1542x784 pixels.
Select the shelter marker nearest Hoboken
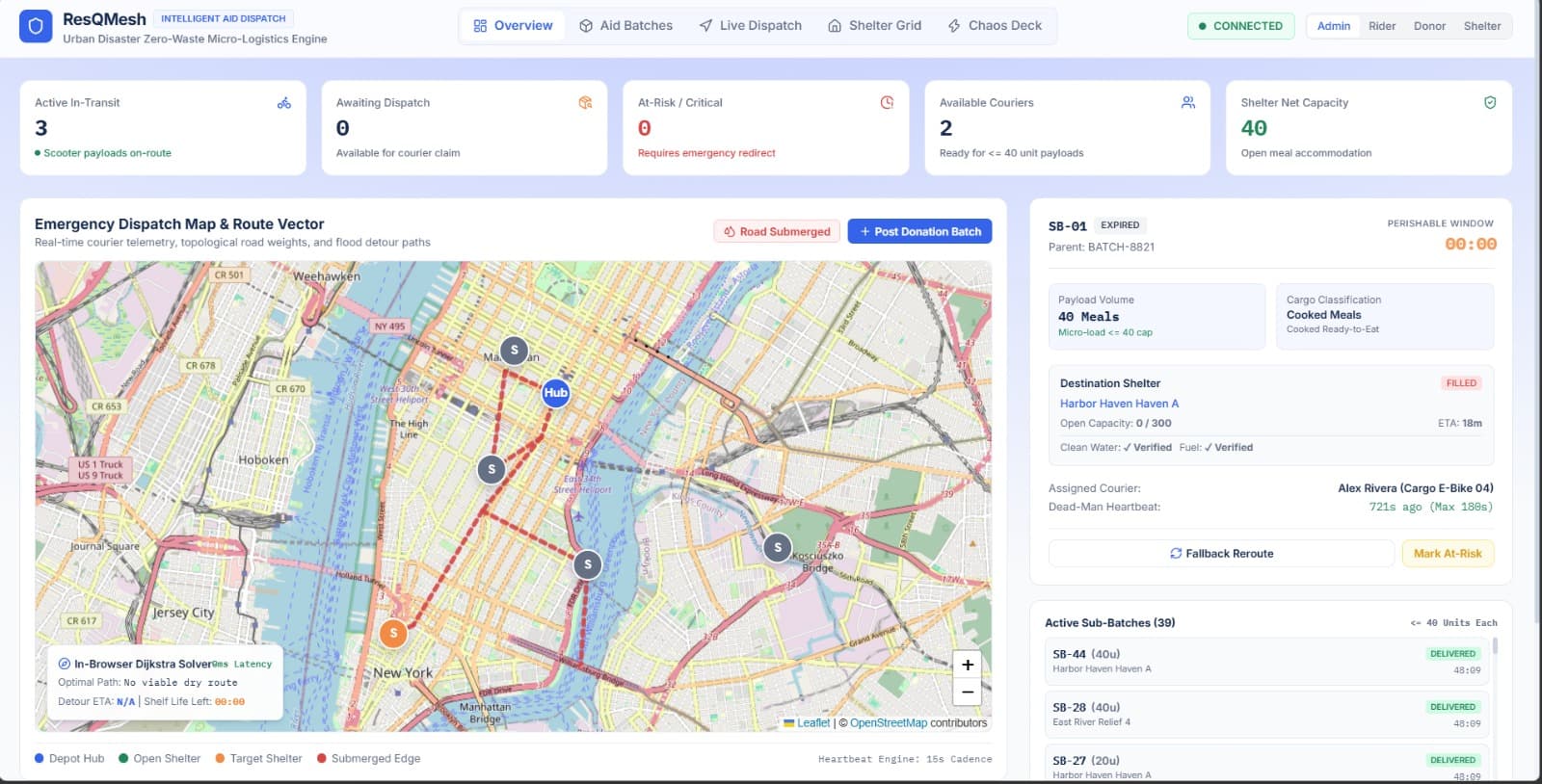point(492,470)
